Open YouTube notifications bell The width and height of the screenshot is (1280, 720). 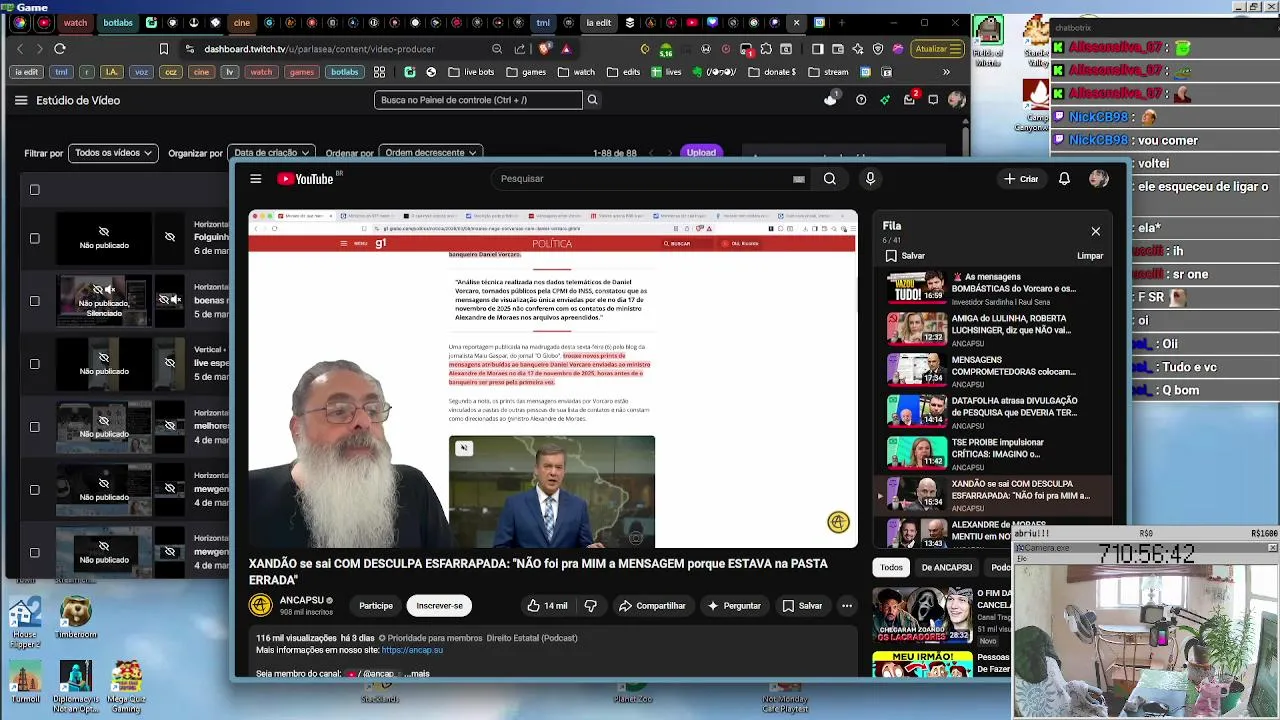tap(1064, 179)
